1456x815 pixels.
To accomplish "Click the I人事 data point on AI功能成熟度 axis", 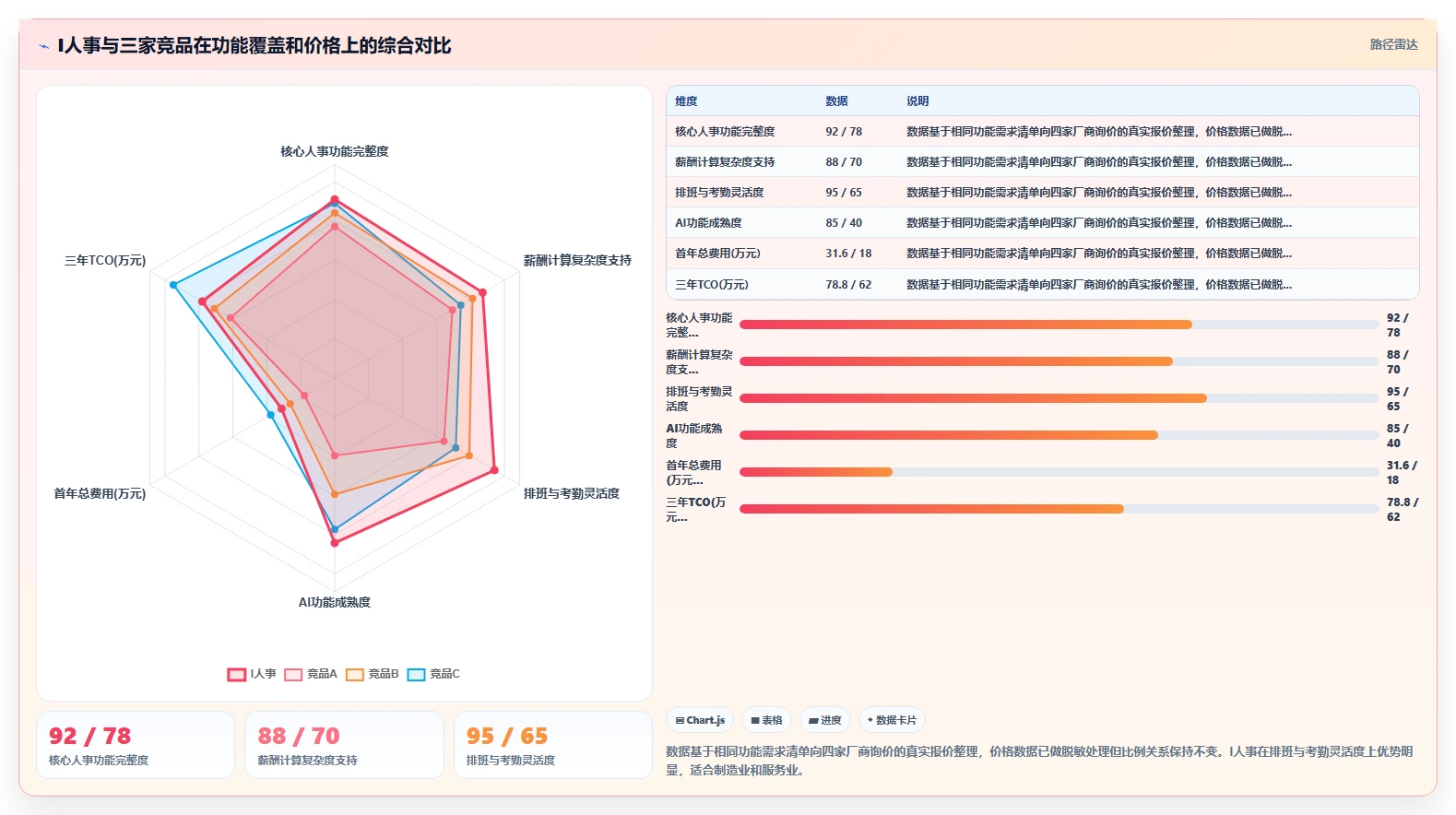I will pos(335,543).
